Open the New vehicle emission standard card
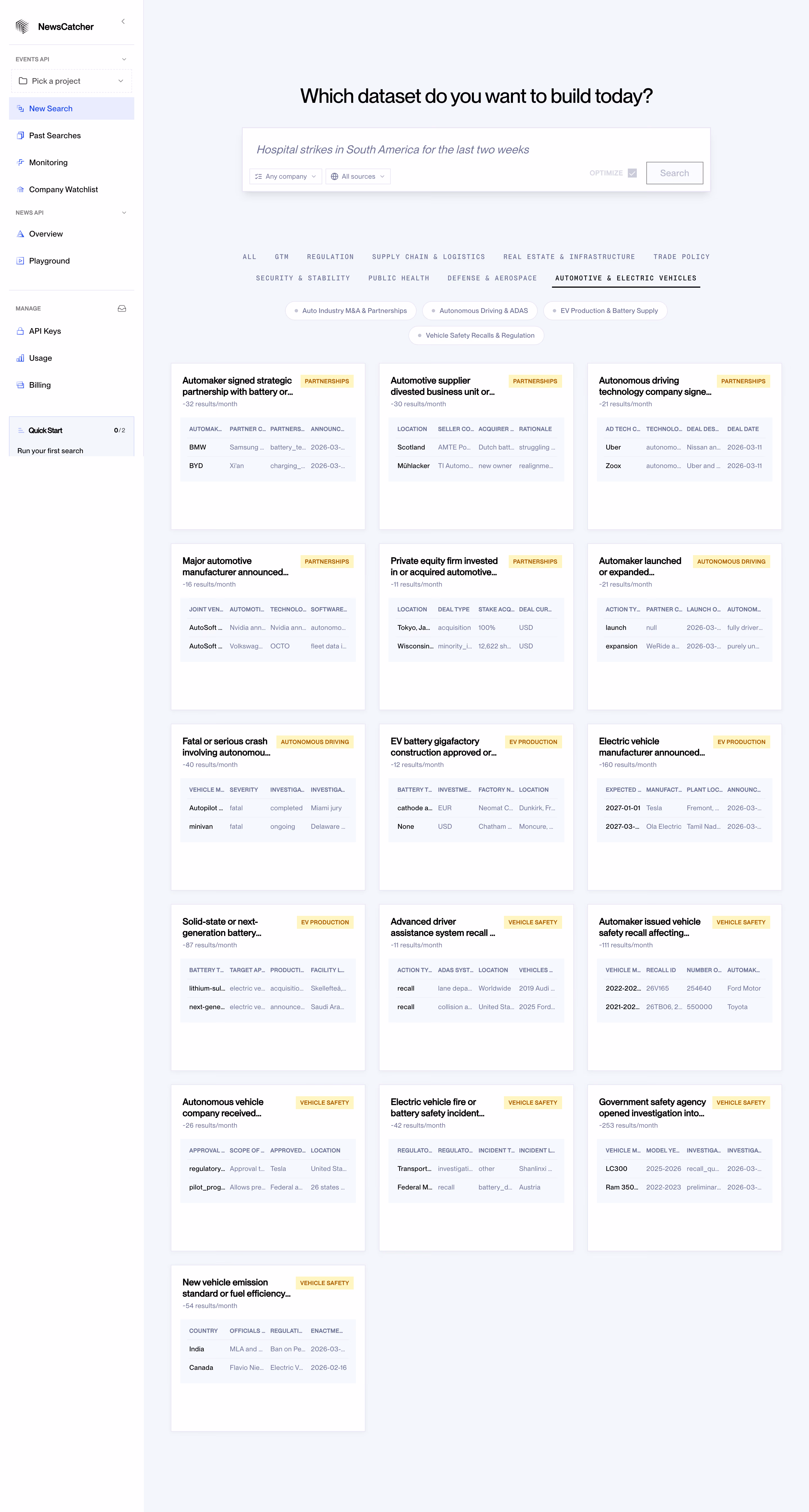The width and height of the screenshot is (809, 1512). [x=268, y=1348]
